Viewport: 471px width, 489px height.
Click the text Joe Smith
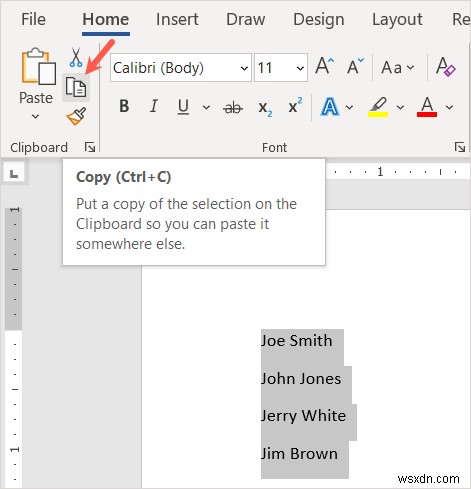point(296,341)
